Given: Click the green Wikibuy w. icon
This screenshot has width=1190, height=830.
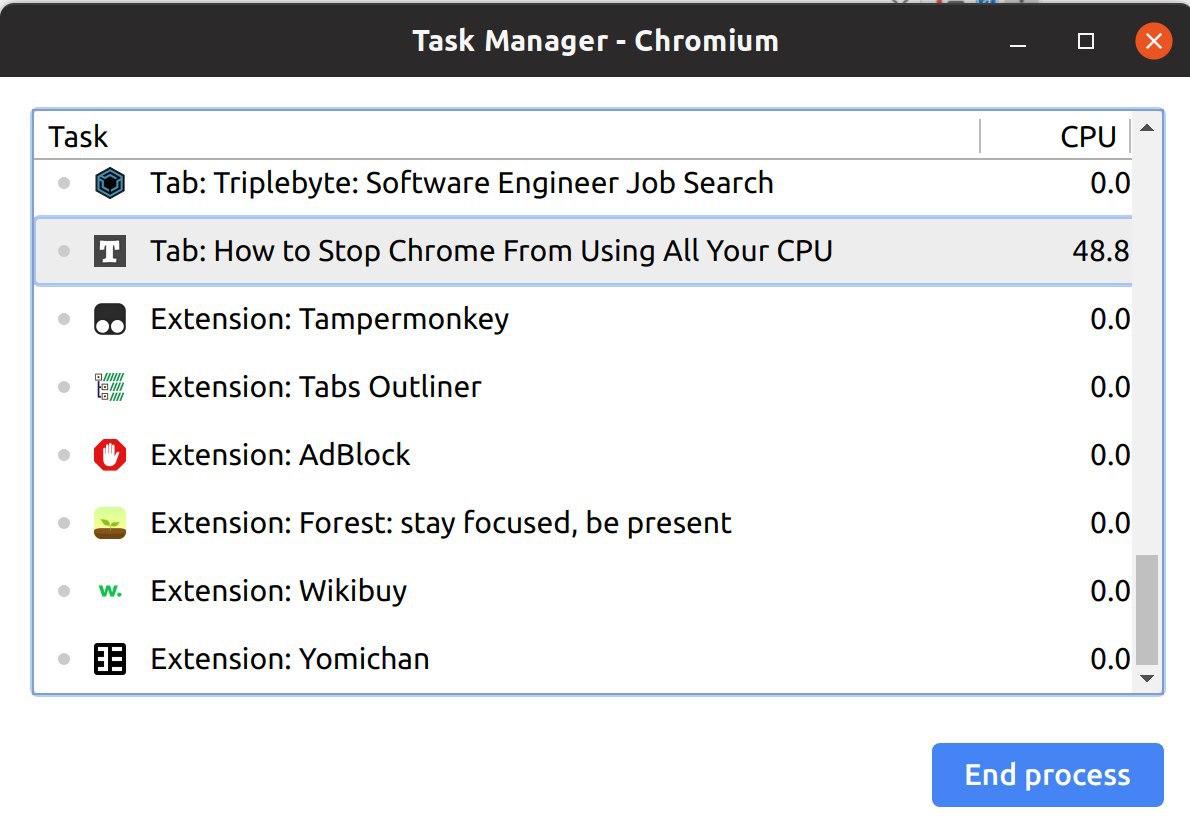Looking at the screenshot, I should pyautogui.click(x=110, y=590).
